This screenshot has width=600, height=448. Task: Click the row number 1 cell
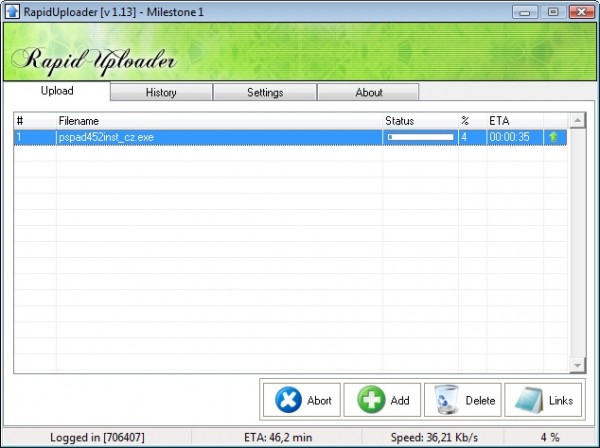(35, 137)
